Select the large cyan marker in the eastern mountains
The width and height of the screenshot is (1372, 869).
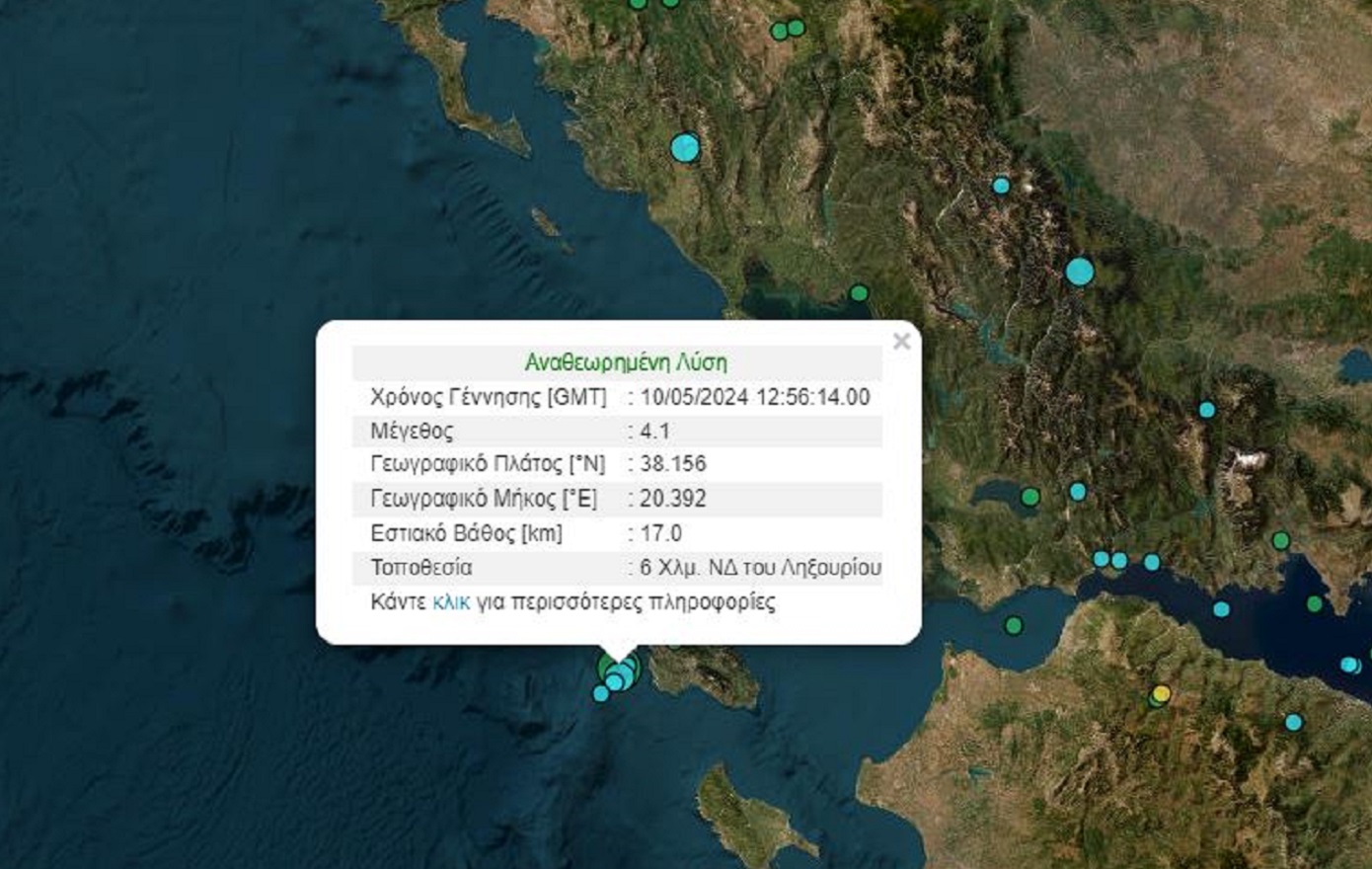1080,272
